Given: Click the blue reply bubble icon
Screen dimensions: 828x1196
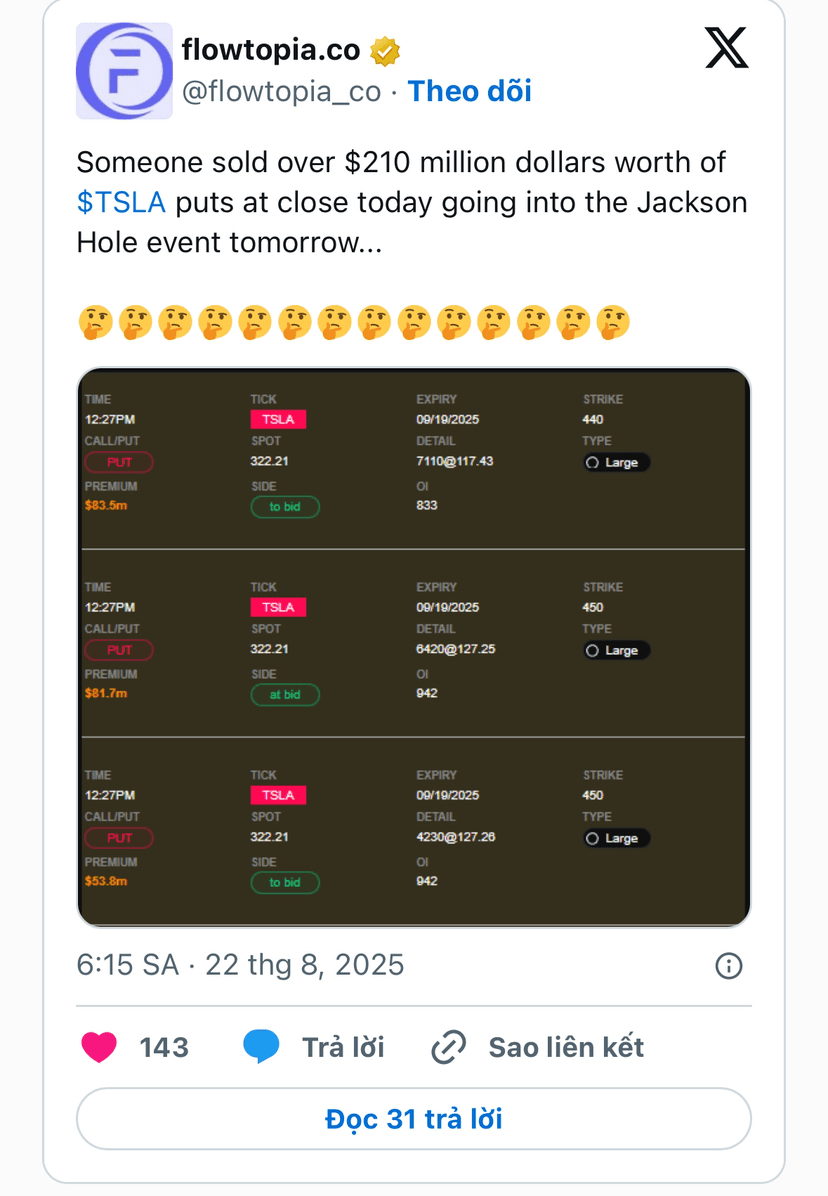Looking at the screenshot, I should point(261,1046).
